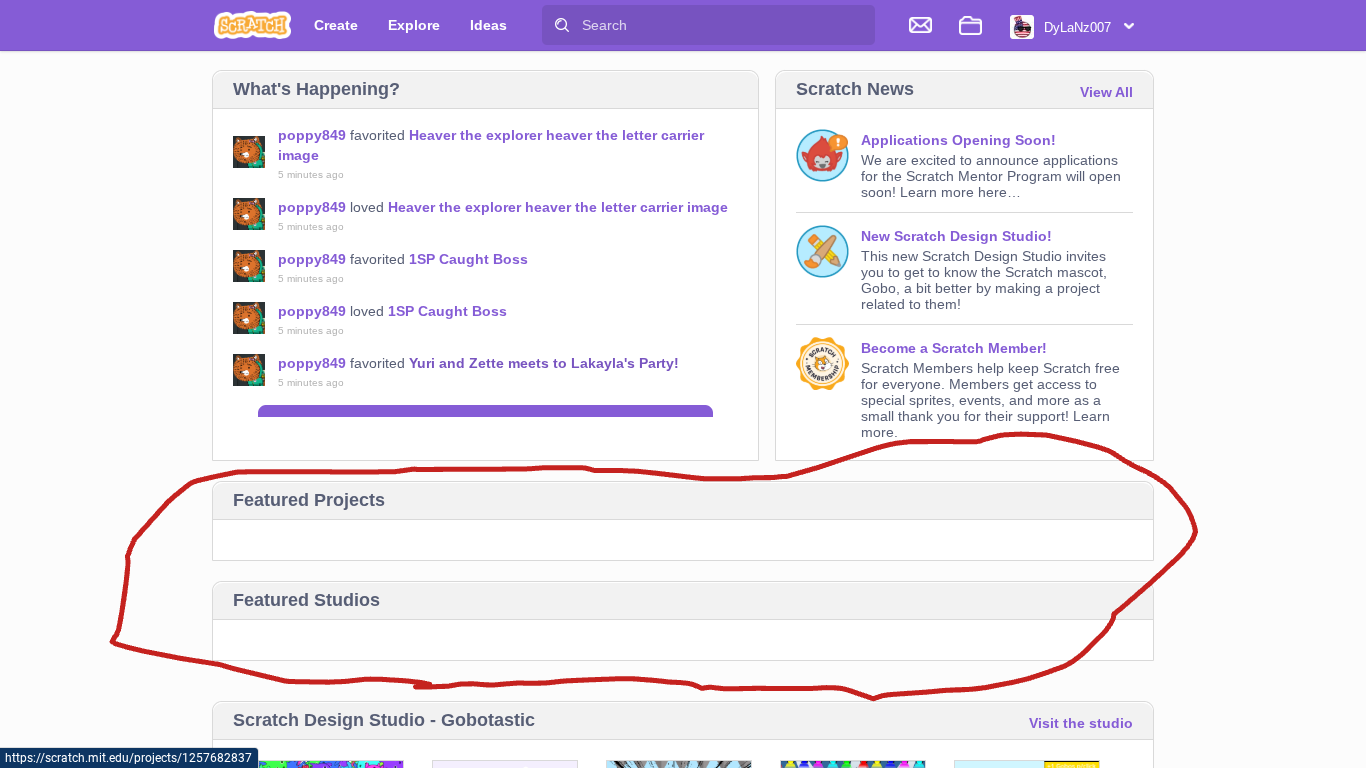1366x768 pixels.
Task: Click the DyLaNz007 profile avatar
Action: click(x=1022, y=27)
